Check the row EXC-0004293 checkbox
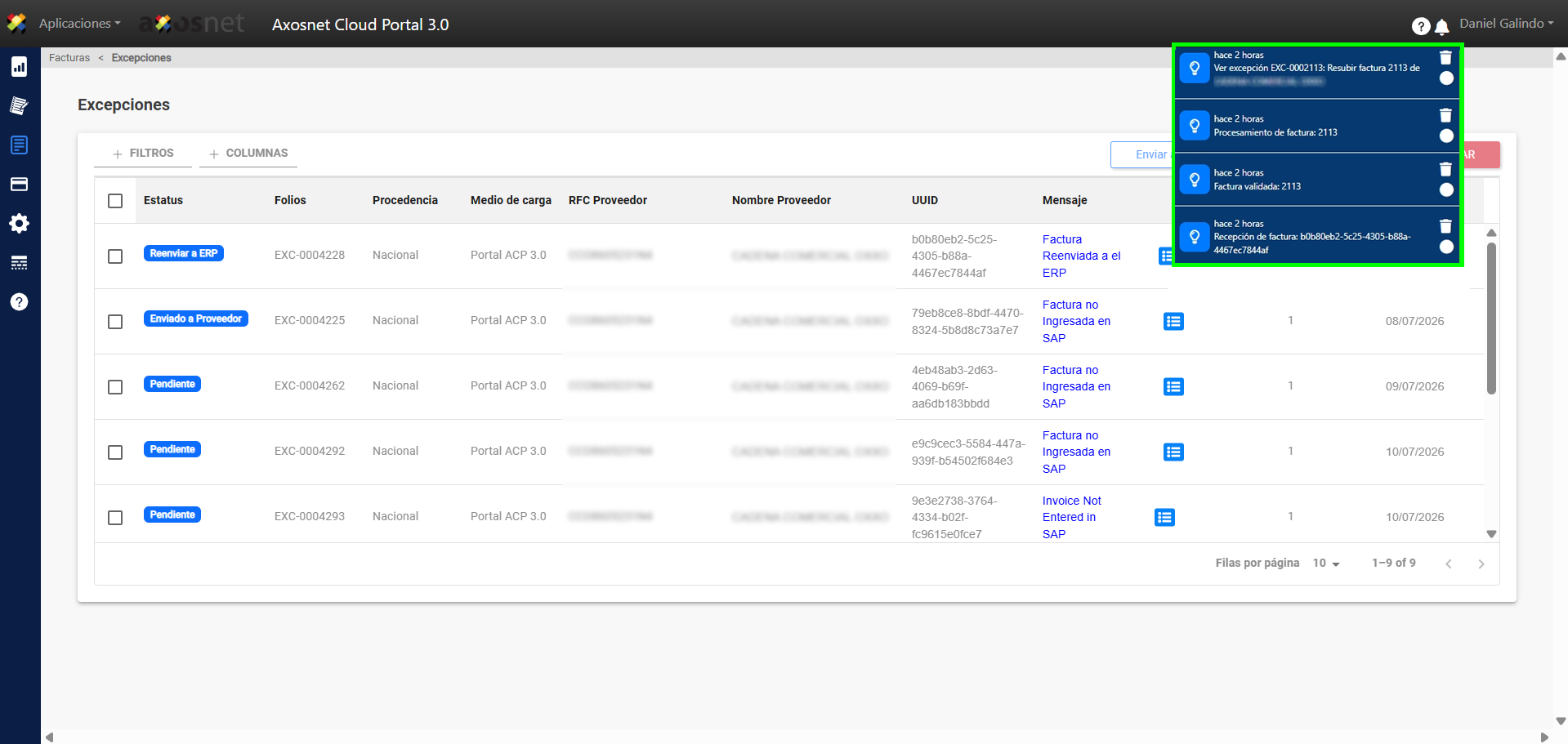The height and width of the screenshot is (744, 1568). click(115, 518)
